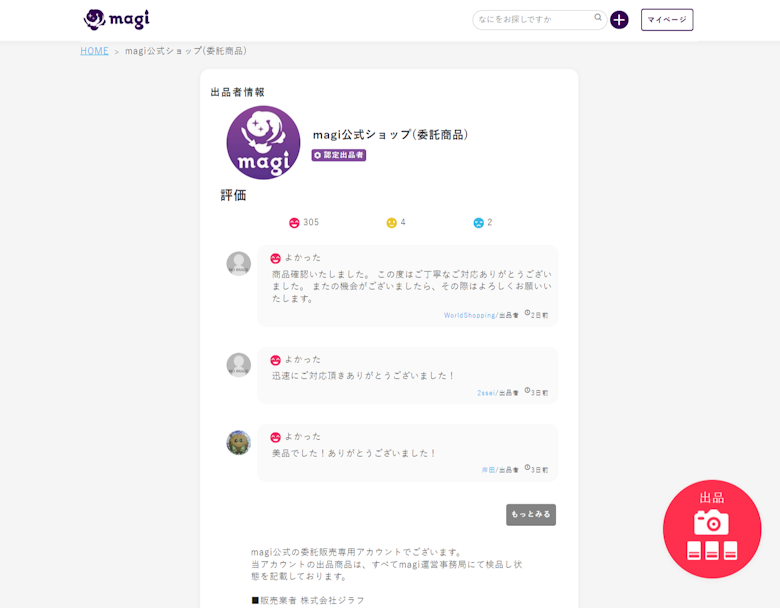Click the shop name magi公式ショップ(委託商品) heading
This screenshot has height=608, width=780.
[x=390, y=135]
